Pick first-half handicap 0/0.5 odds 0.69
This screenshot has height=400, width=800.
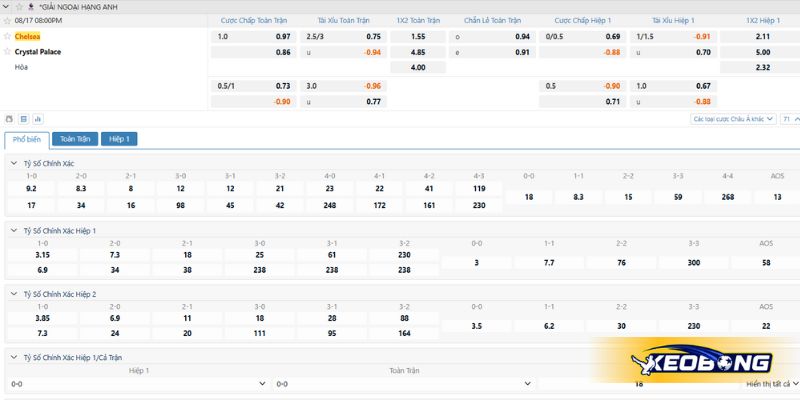pyautogui.click(x=583, y=37)
